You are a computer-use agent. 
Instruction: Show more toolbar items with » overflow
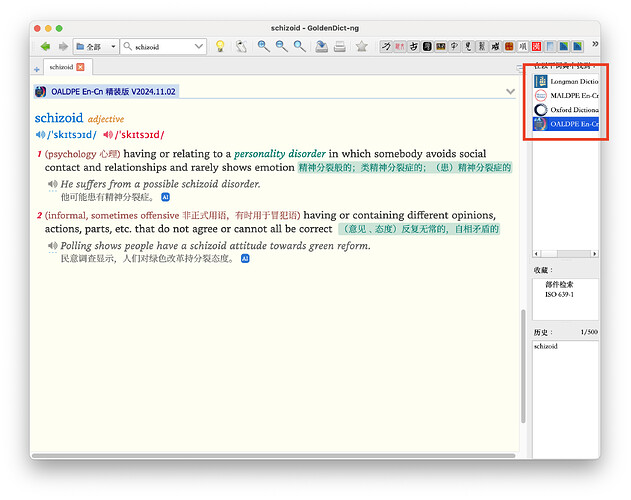tap(595, 43)
